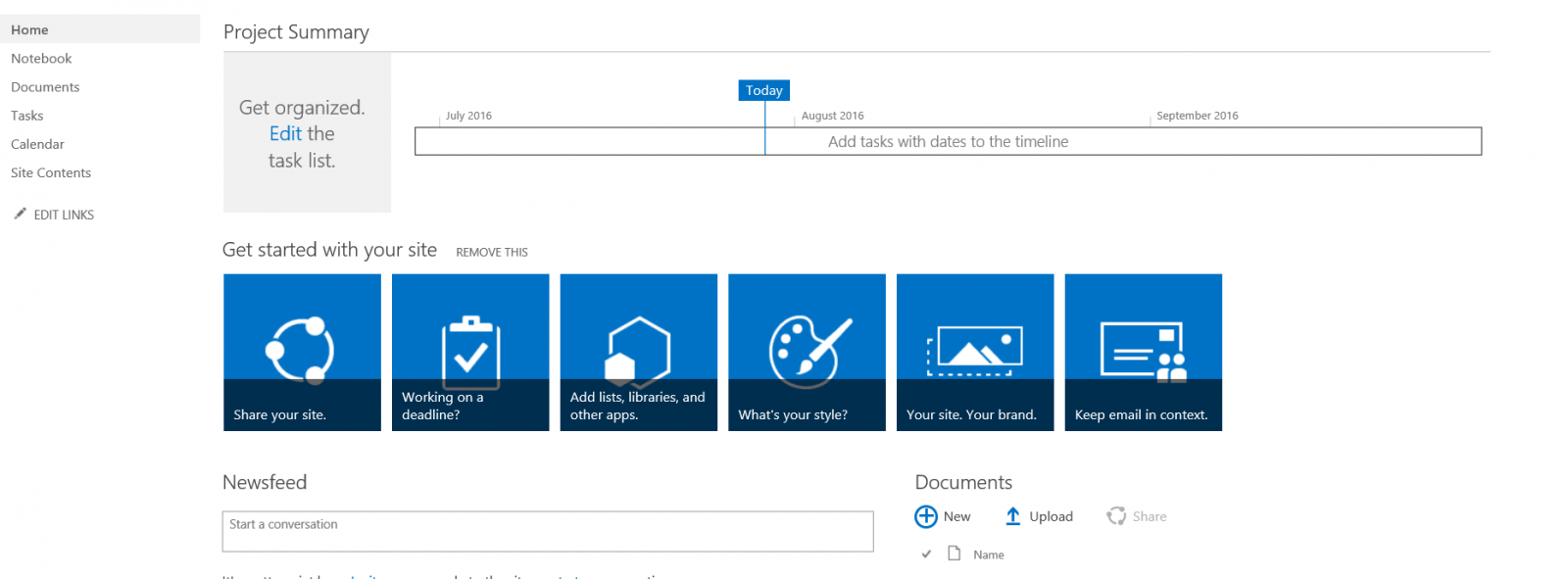Click the Name column header in Documents

click(989, 555)
